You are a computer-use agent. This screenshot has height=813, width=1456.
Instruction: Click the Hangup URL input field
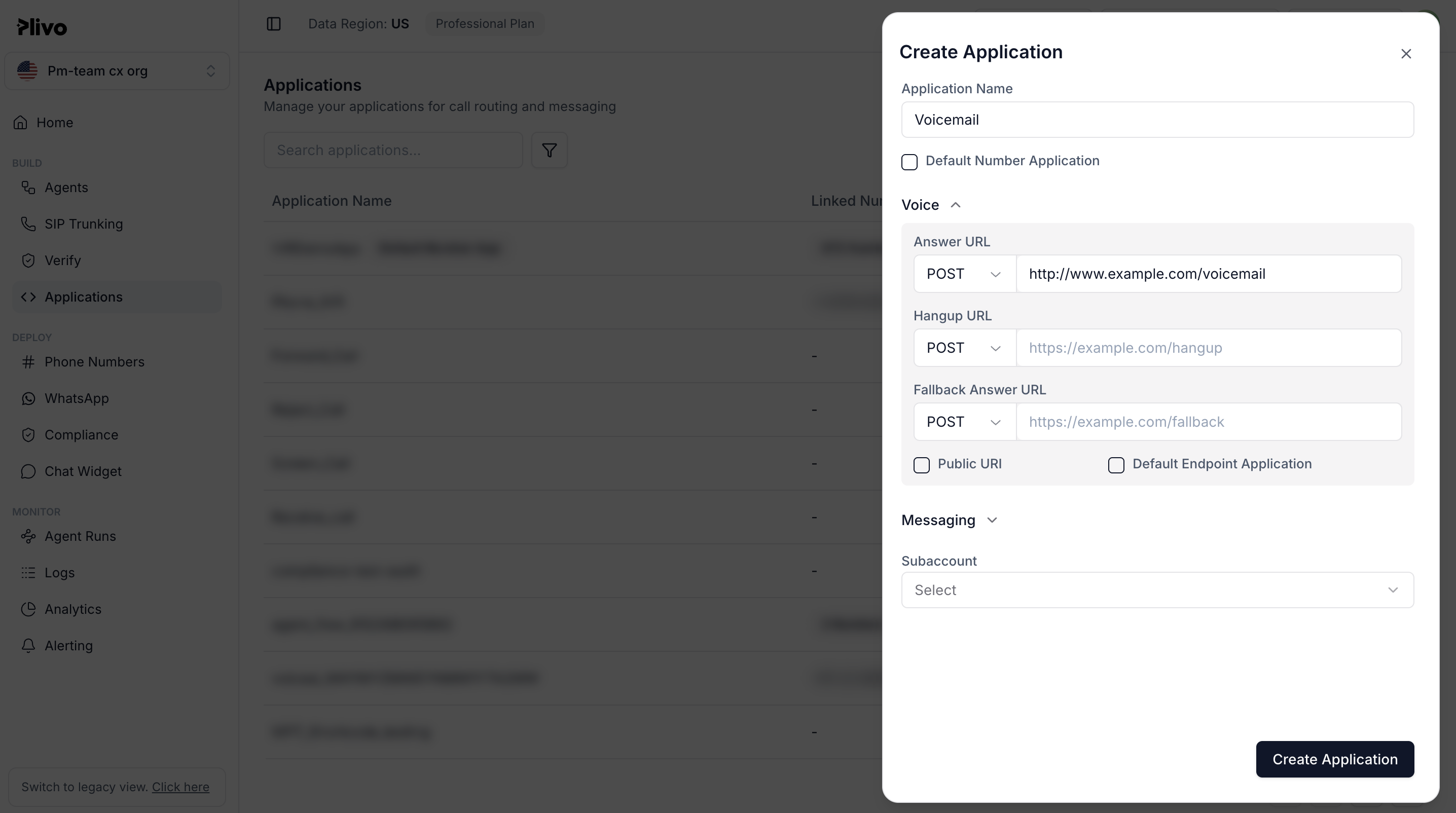point(1209,348)
